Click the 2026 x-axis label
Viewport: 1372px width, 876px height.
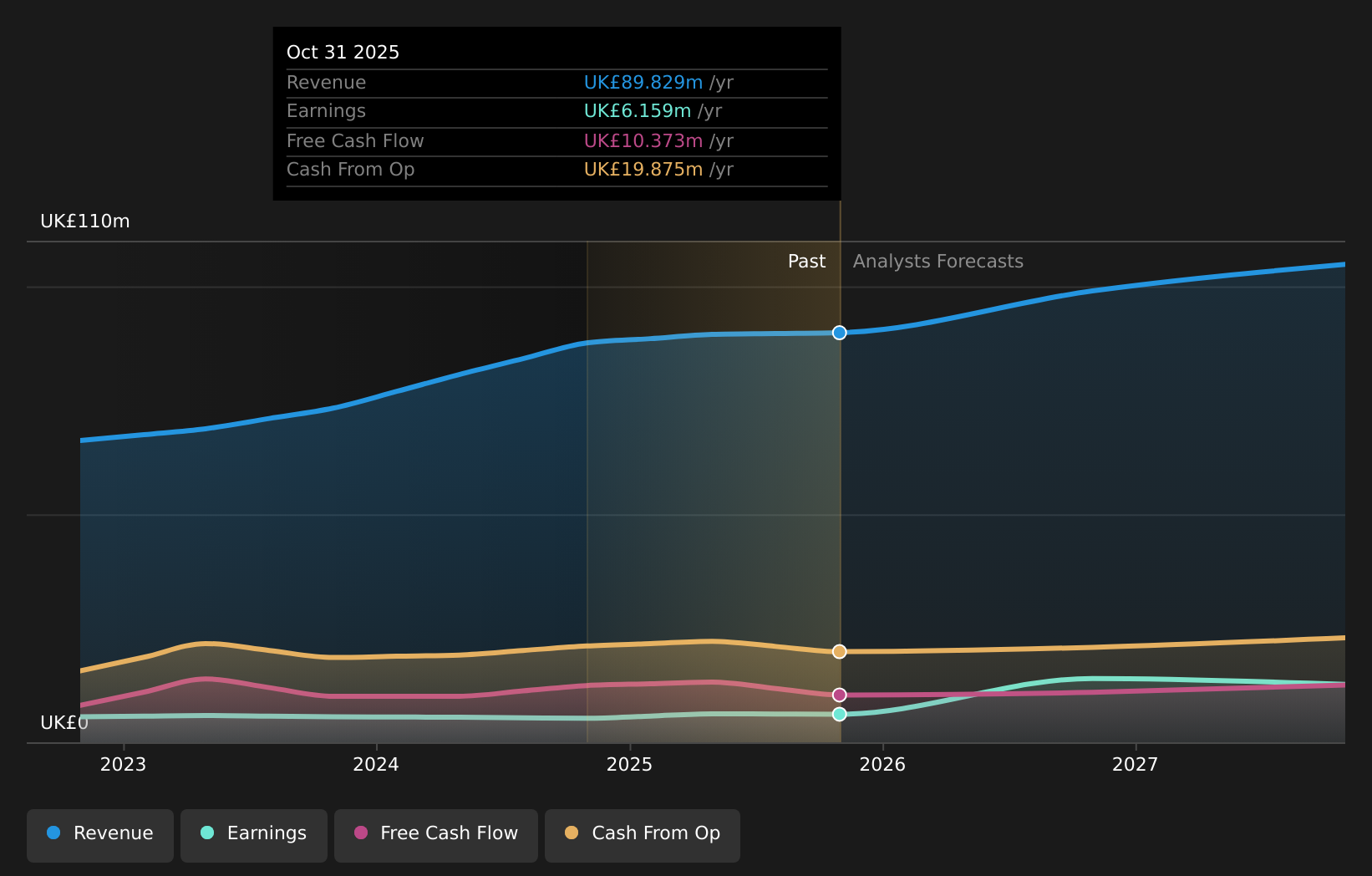click(882, 764)
